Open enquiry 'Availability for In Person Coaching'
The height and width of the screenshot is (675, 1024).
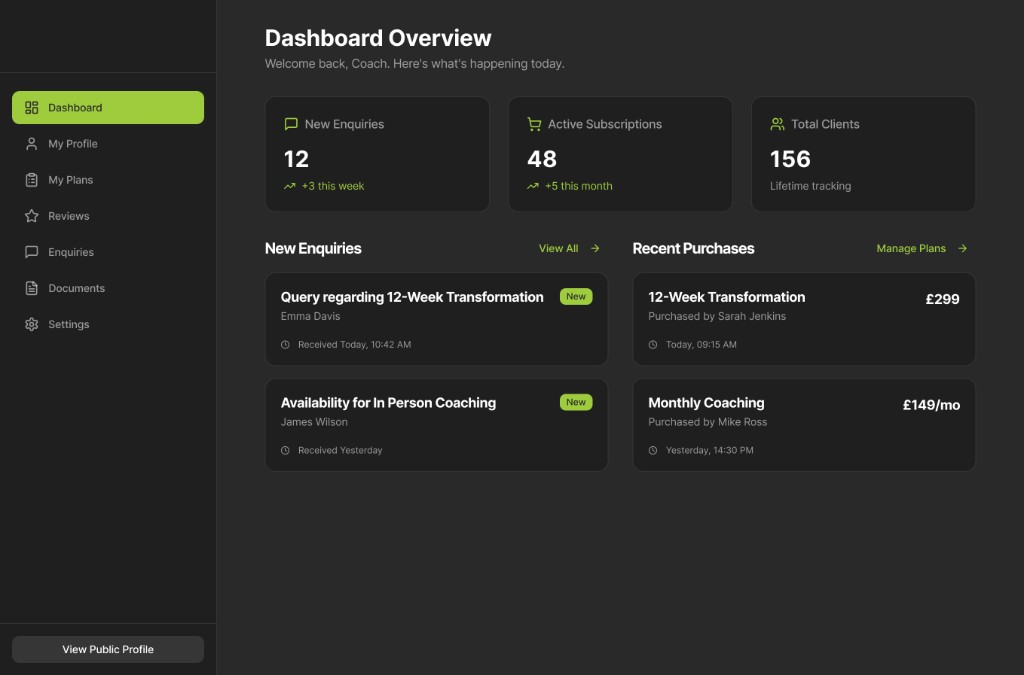pyautogui.click(x=388, y=403)
